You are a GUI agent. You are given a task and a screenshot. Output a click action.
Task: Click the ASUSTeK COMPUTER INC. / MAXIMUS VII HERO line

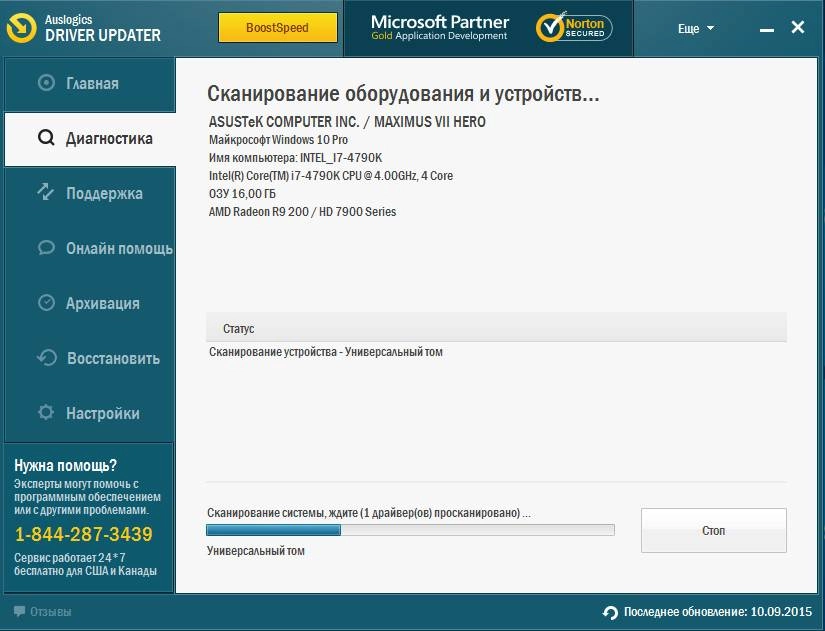click(347, 122)
